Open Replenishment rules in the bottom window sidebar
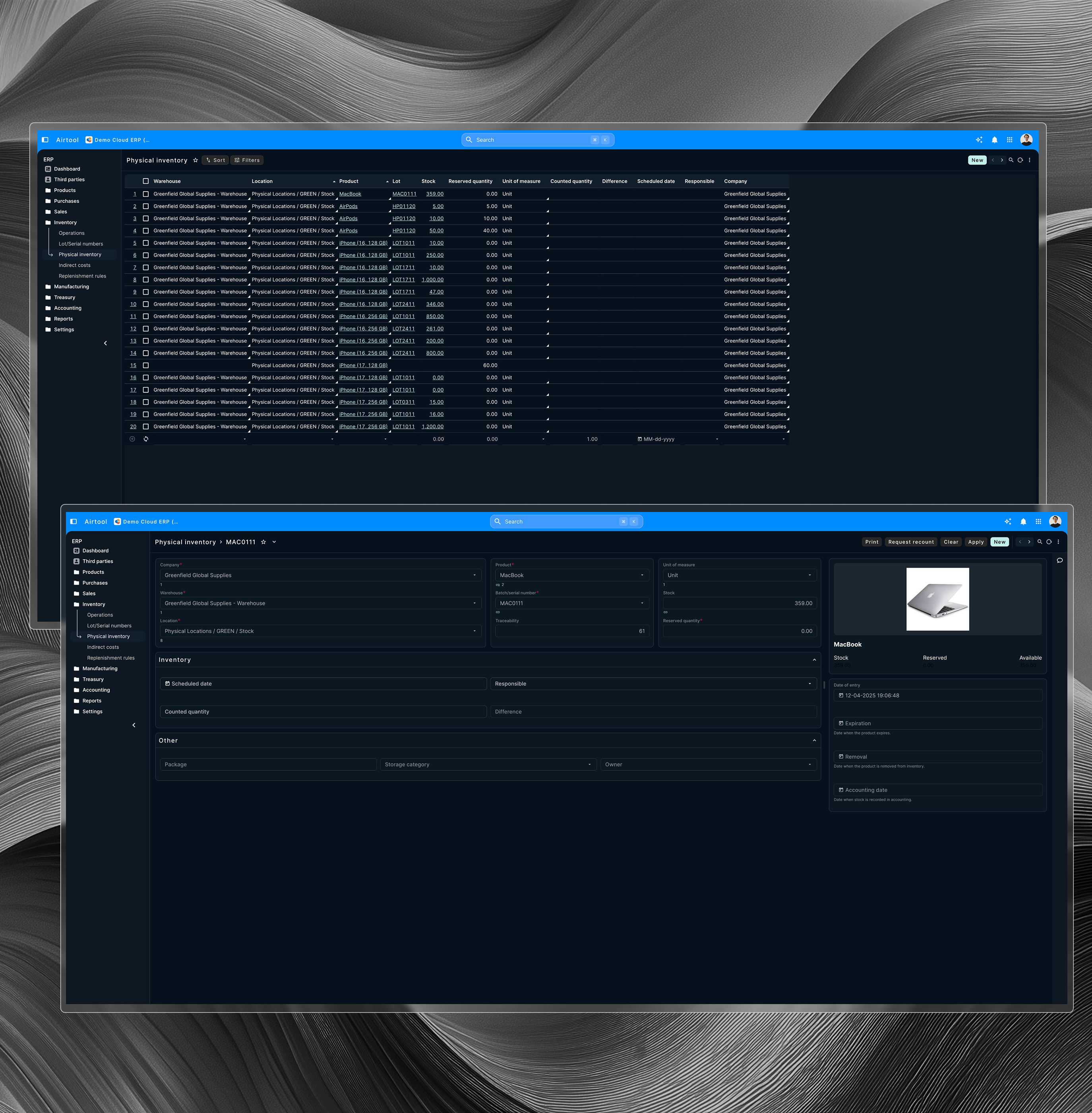The width and height of the screenshot is (1092, 1113). pyautogui.click(x=111, y=658)
